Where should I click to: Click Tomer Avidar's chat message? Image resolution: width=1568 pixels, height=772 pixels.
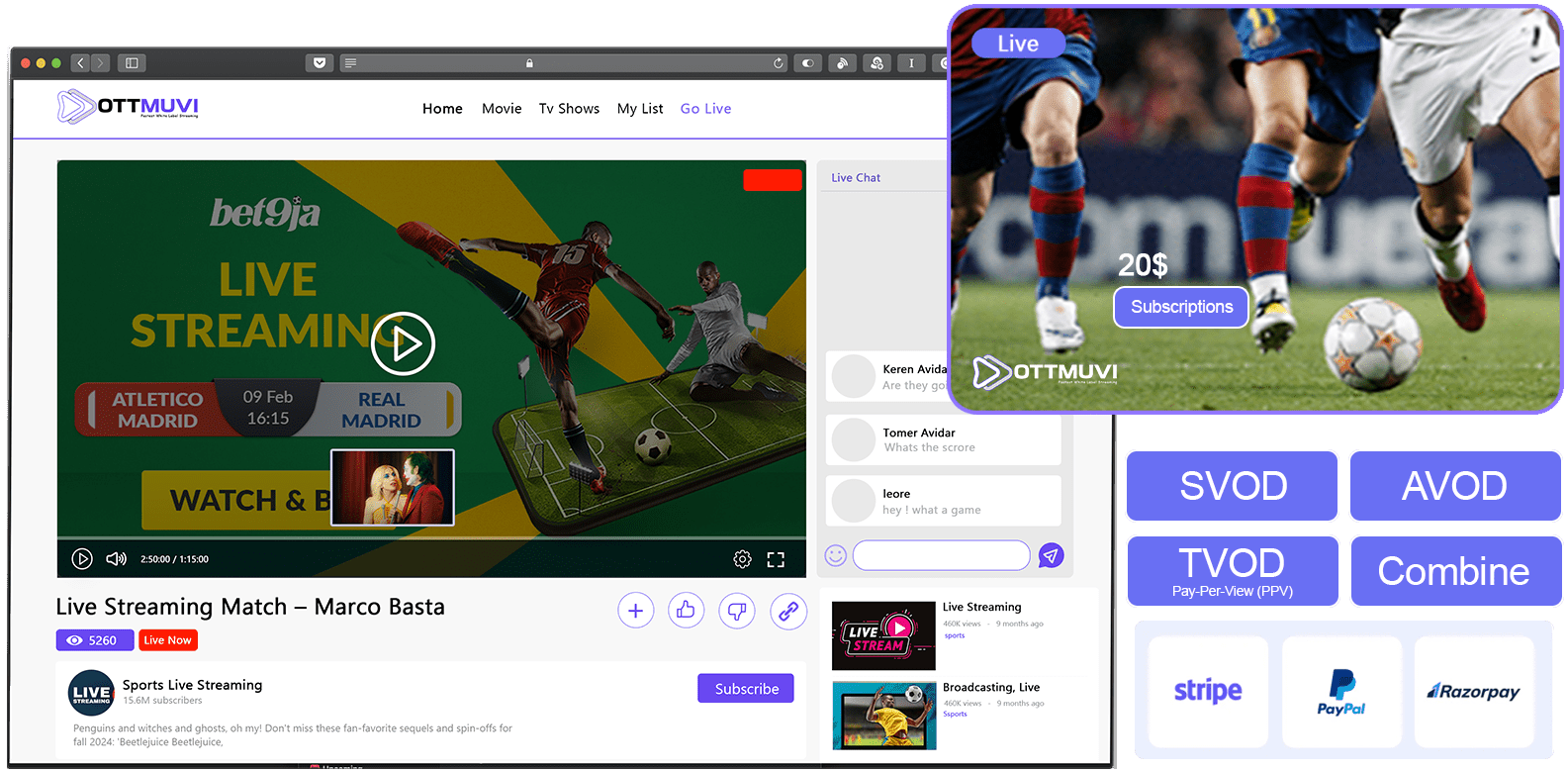[x=943, y=439]
